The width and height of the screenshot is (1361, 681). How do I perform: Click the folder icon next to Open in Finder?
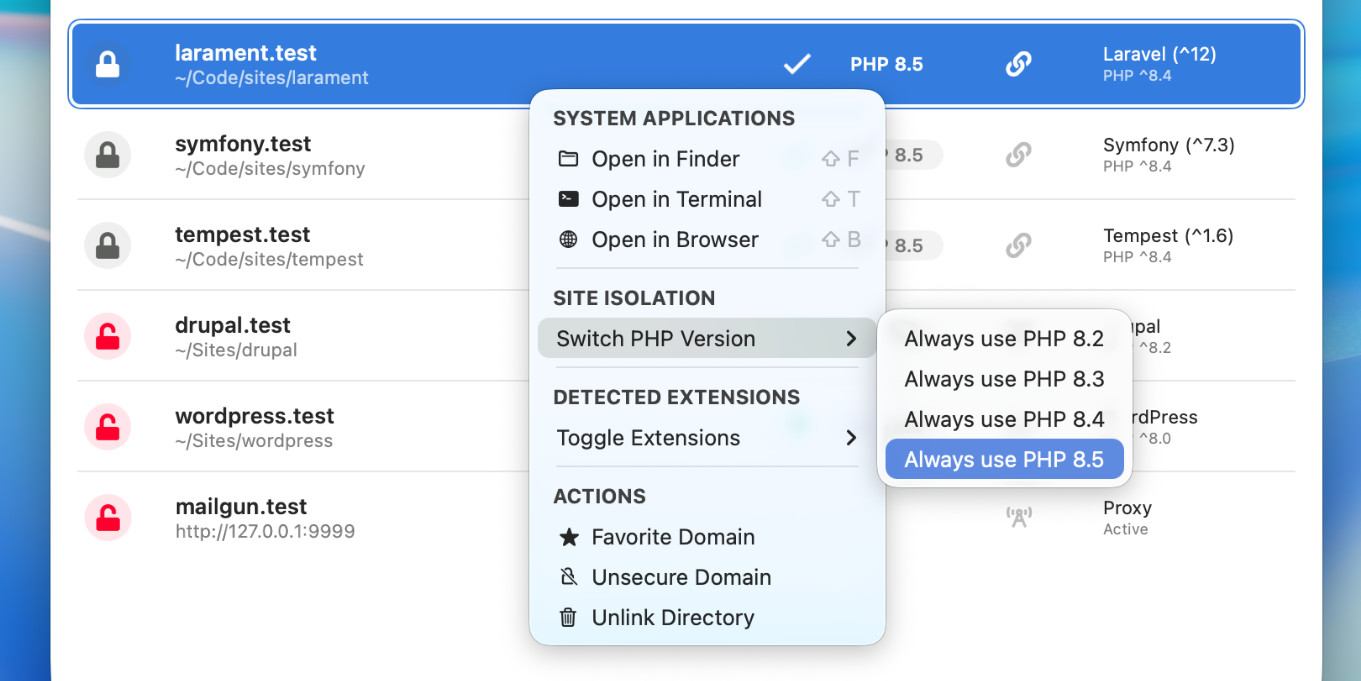[x=568, y=159]
